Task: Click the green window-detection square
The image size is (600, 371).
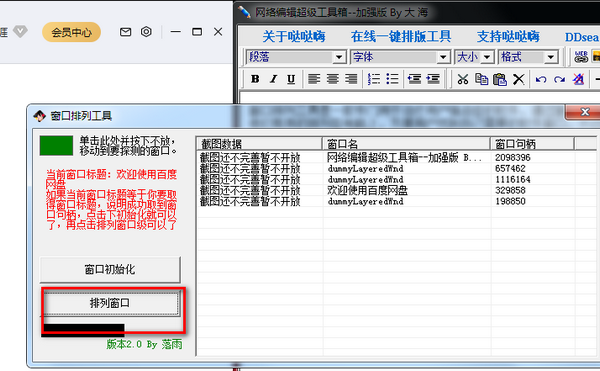Action: [56, 145]
